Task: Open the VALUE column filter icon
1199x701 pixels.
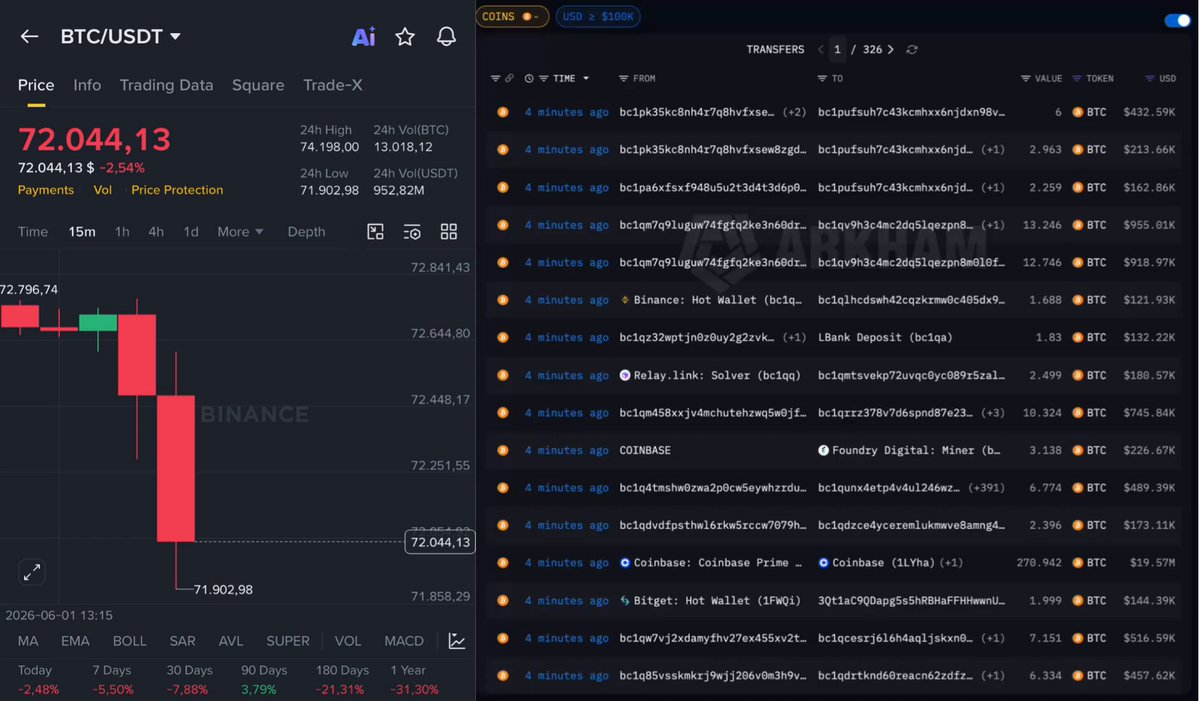Action: 1025,78
